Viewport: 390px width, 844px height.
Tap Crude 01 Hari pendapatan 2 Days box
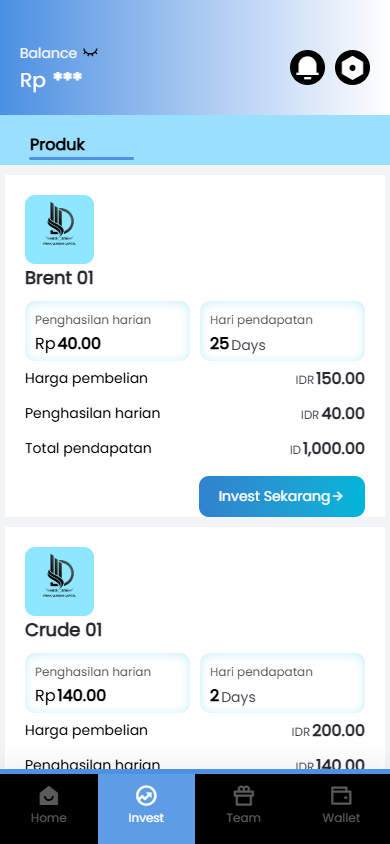[282, 683]
